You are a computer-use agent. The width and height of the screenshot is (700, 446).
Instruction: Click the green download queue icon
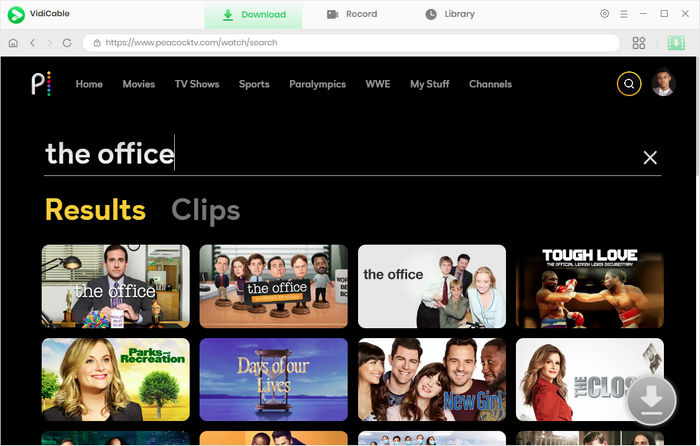click(679, 43)
